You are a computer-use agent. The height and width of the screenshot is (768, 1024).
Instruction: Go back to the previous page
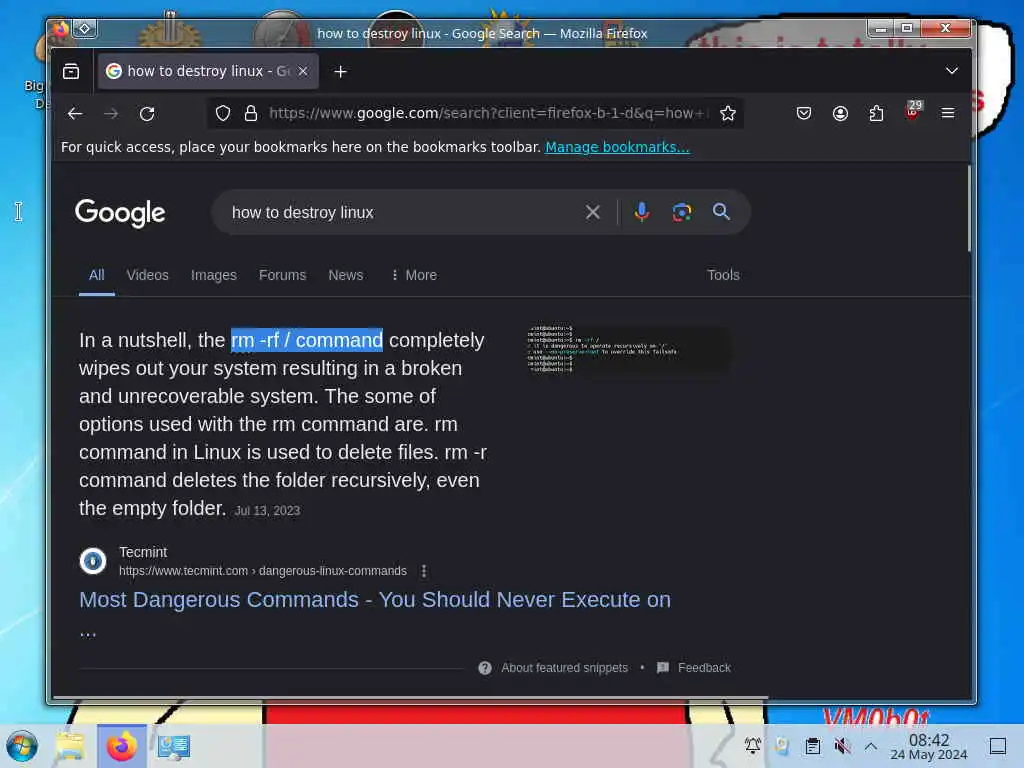click(x=74, y=114)
